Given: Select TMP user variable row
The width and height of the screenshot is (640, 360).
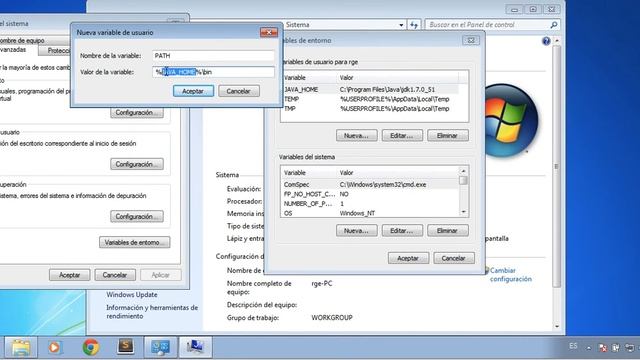Looking at the screenshot, I should tap(369, 109).
